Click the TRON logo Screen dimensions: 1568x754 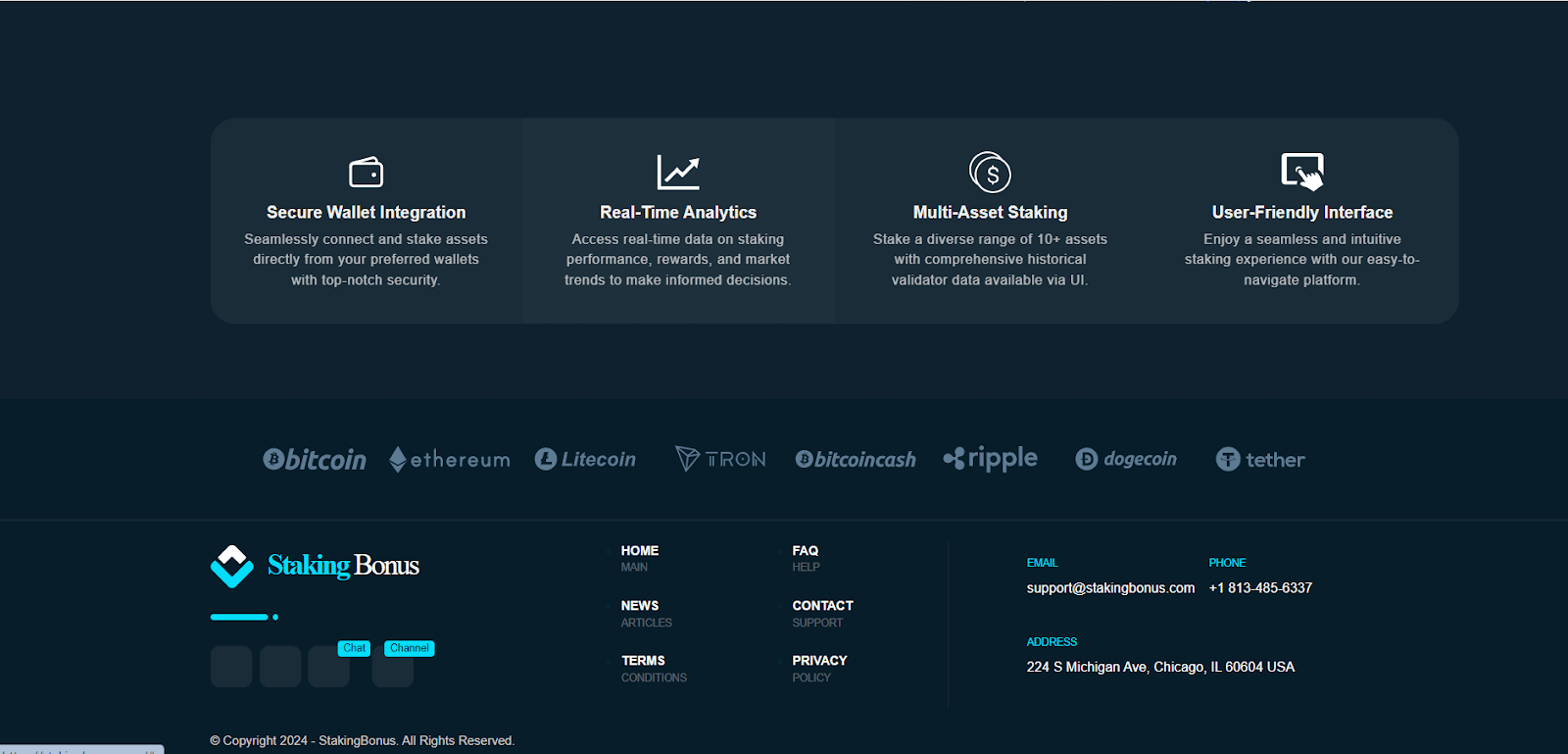coord(720,459)
